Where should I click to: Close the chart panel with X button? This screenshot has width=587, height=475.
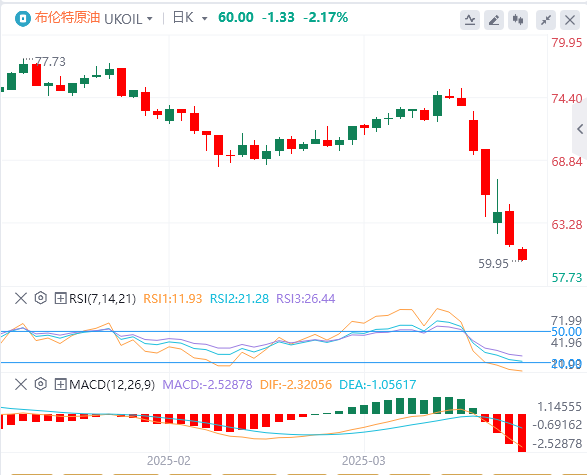coord(570,20)
